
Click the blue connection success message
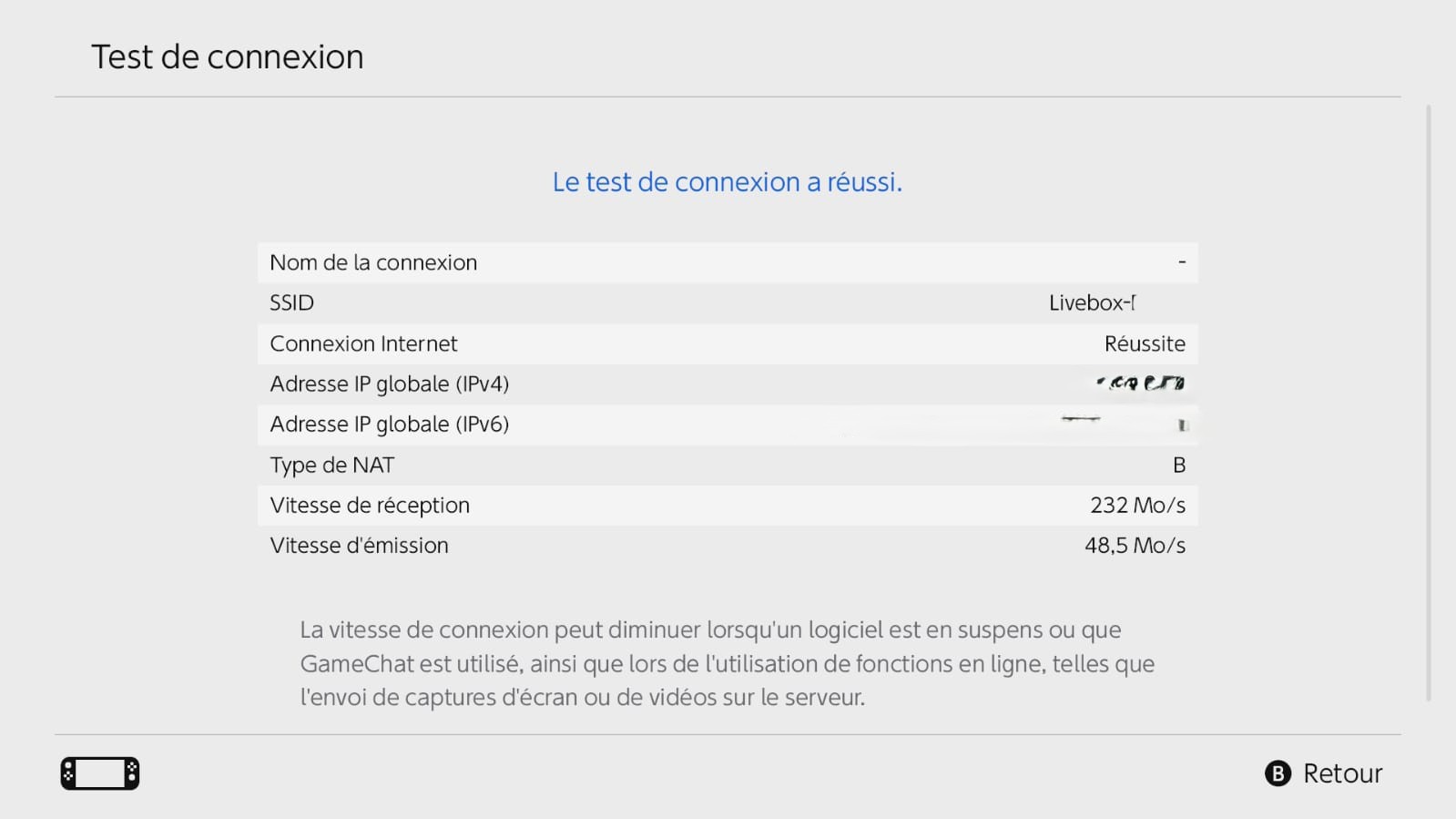point(728,182)
